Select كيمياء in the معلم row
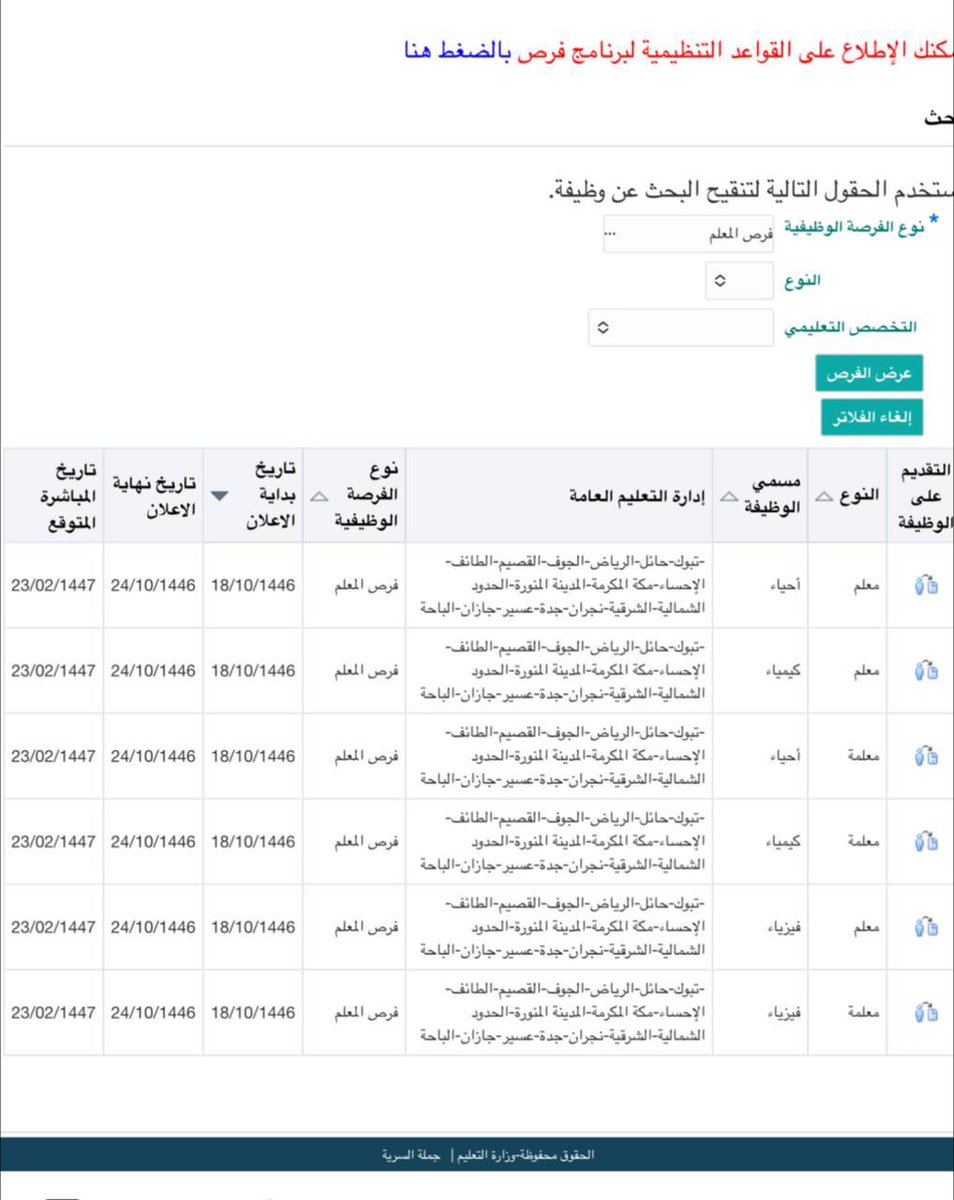Screen dimensions: 954x1200 781,671
